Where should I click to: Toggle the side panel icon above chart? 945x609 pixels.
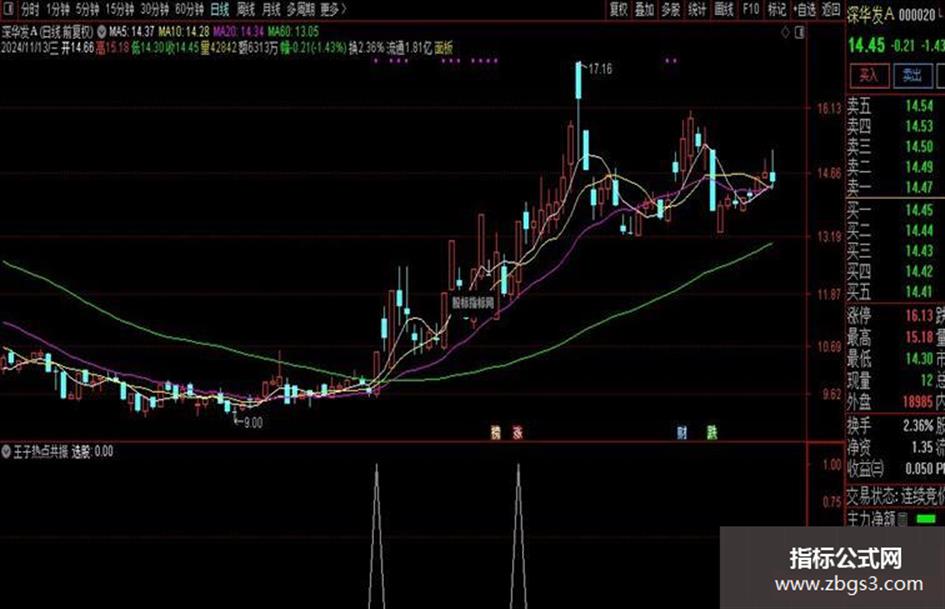click(x=799, y=33)
